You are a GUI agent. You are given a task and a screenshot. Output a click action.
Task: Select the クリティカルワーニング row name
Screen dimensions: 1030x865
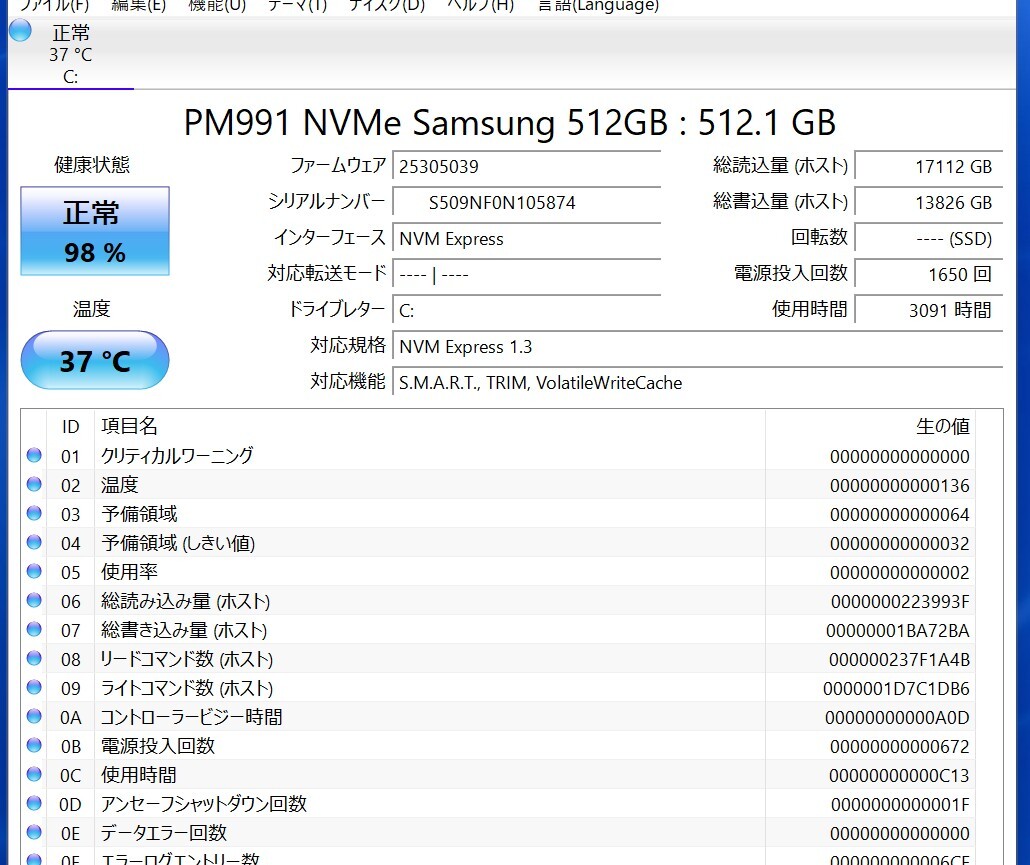click(177, 455)
